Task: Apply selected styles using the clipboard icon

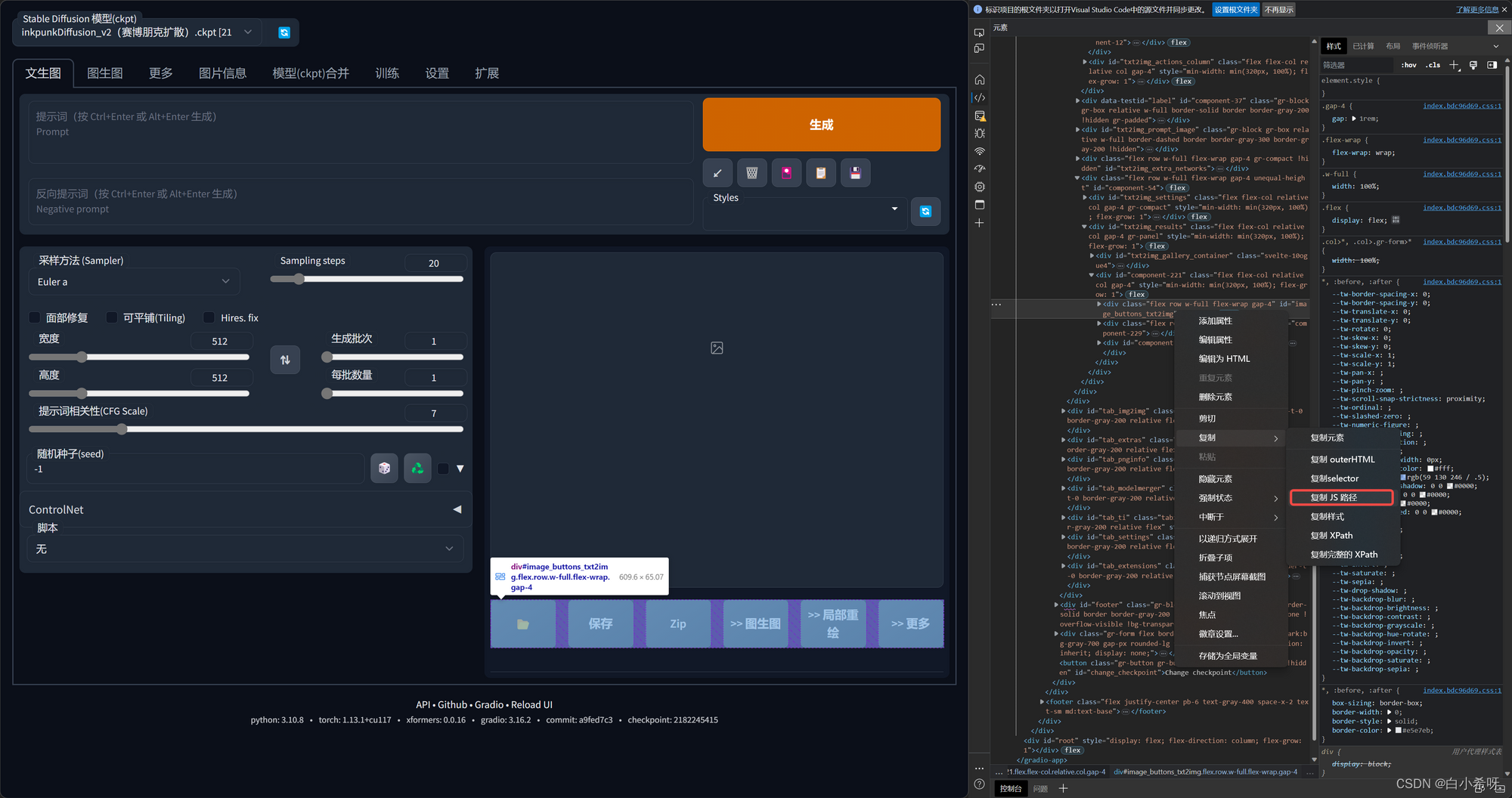Action: [821, 173]
